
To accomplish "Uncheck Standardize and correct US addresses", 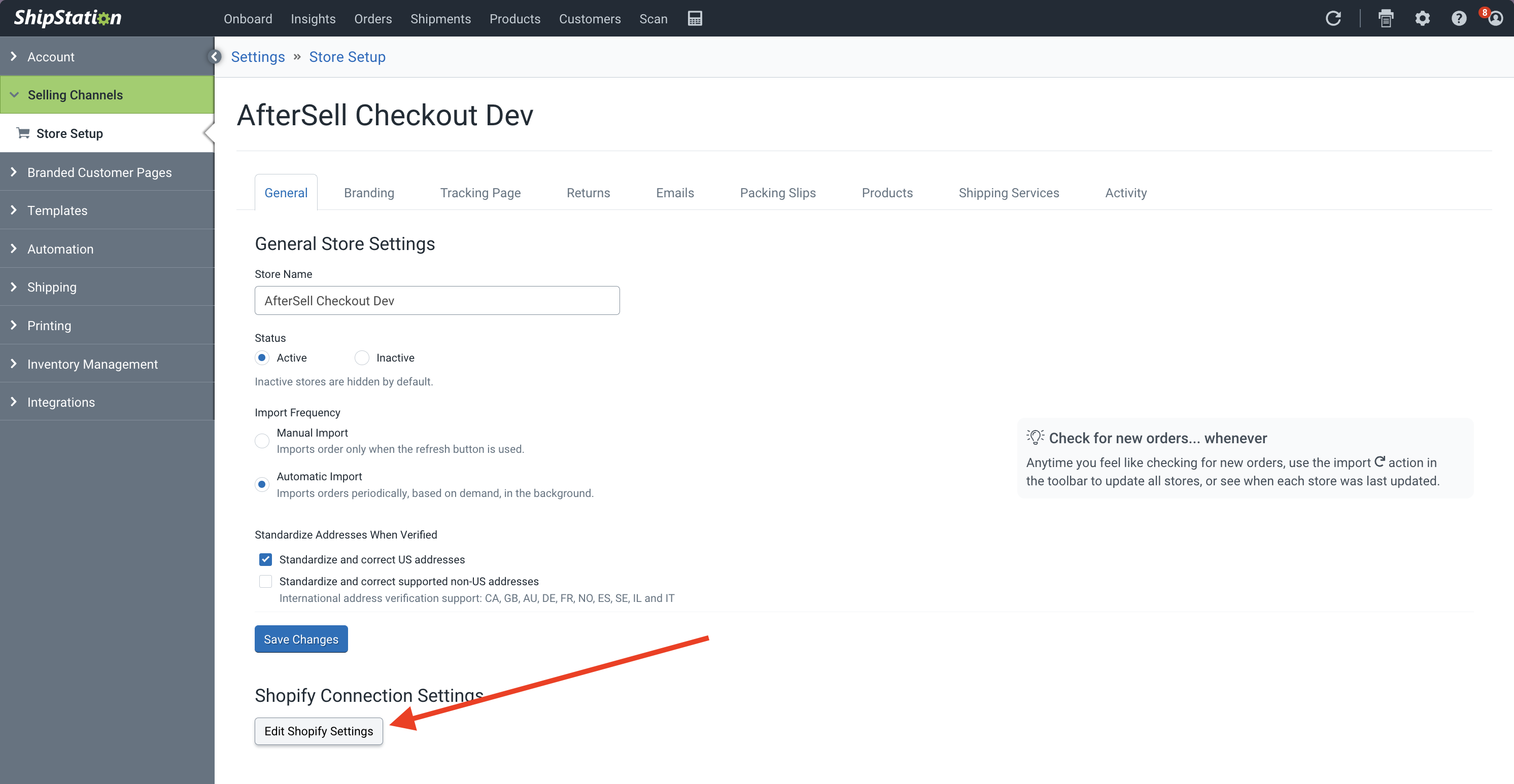I will (266, 560).
